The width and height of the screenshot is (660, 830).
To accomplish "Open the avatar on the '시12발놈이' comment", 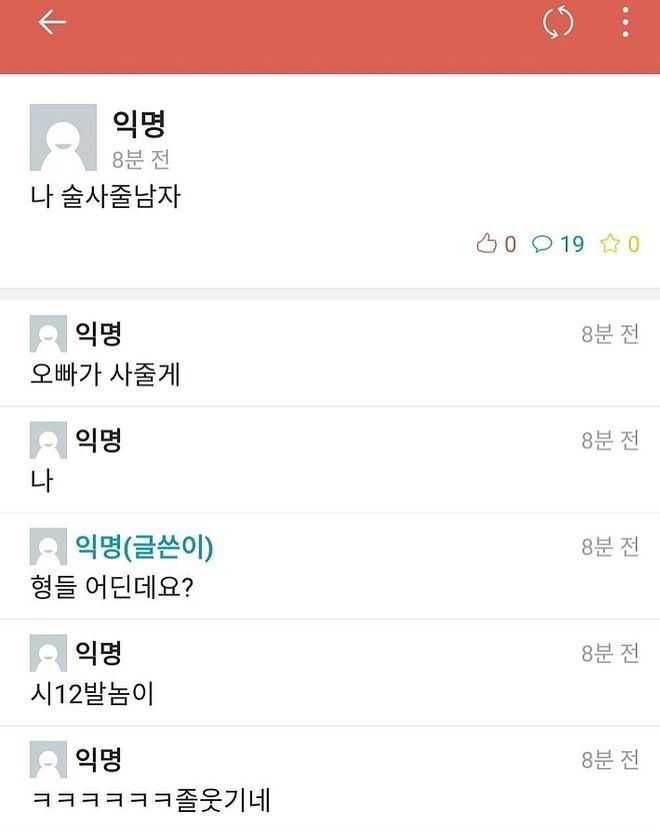I will point(48,653).
